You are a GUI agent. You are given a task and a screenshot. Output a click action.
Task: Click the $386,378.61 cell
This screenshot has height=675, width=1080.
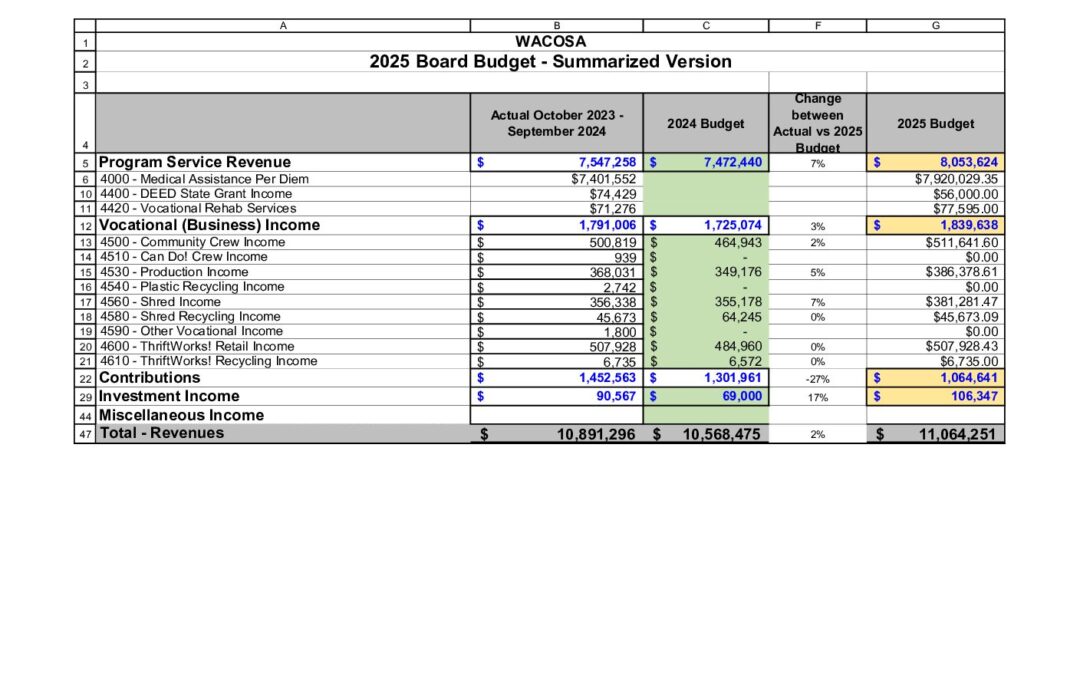pyautogui.click(x=935, y=272)
